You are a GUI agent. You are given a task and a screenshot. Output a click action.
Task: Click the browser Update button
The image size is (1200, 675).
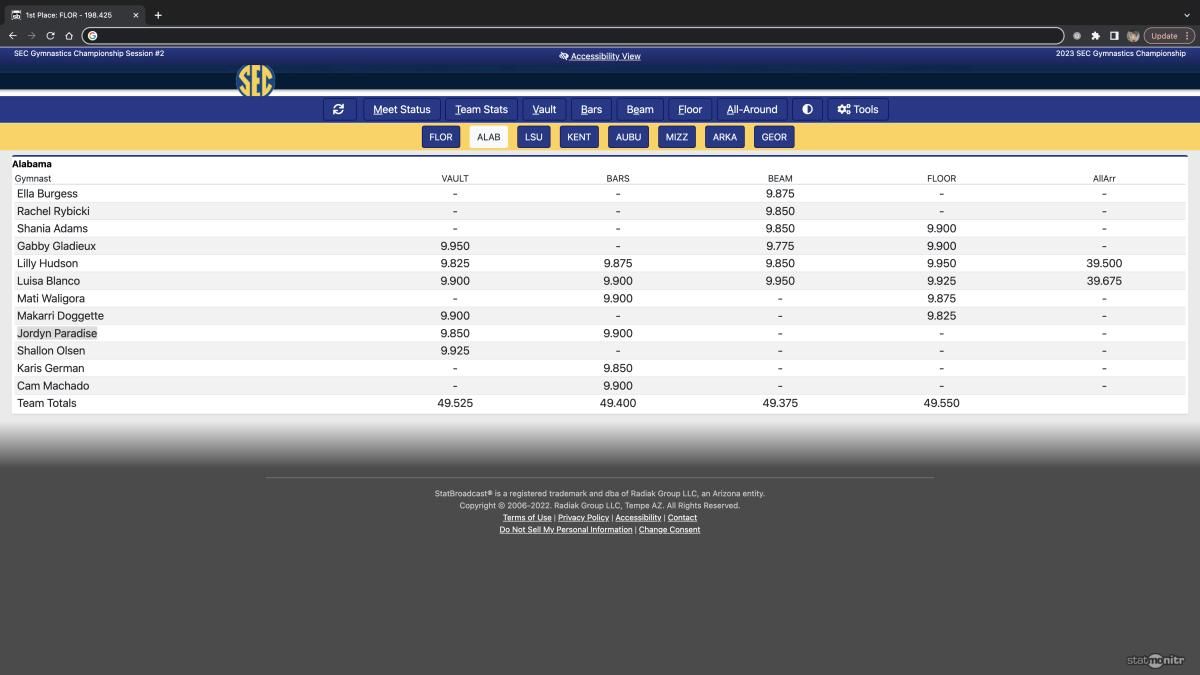coord(1164,35)
